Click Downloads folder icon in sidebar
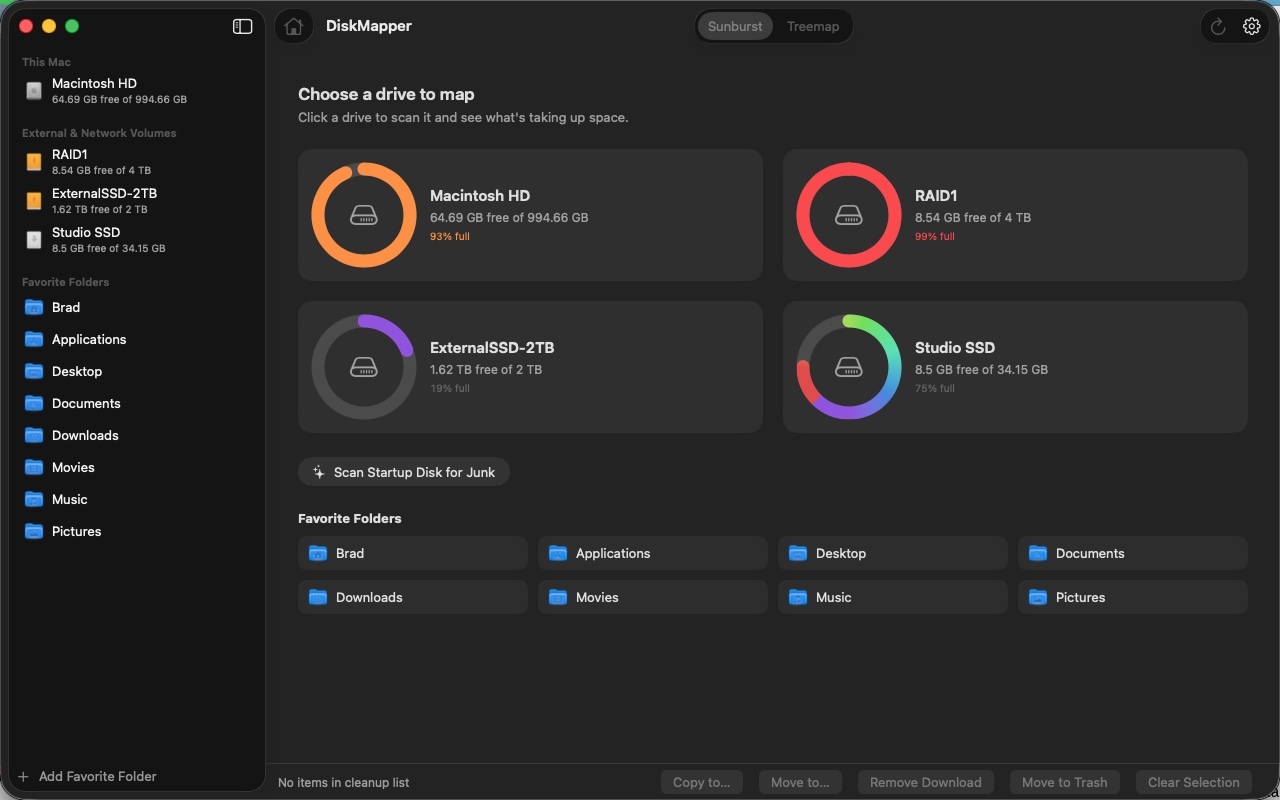 click(x=34, y=435)
